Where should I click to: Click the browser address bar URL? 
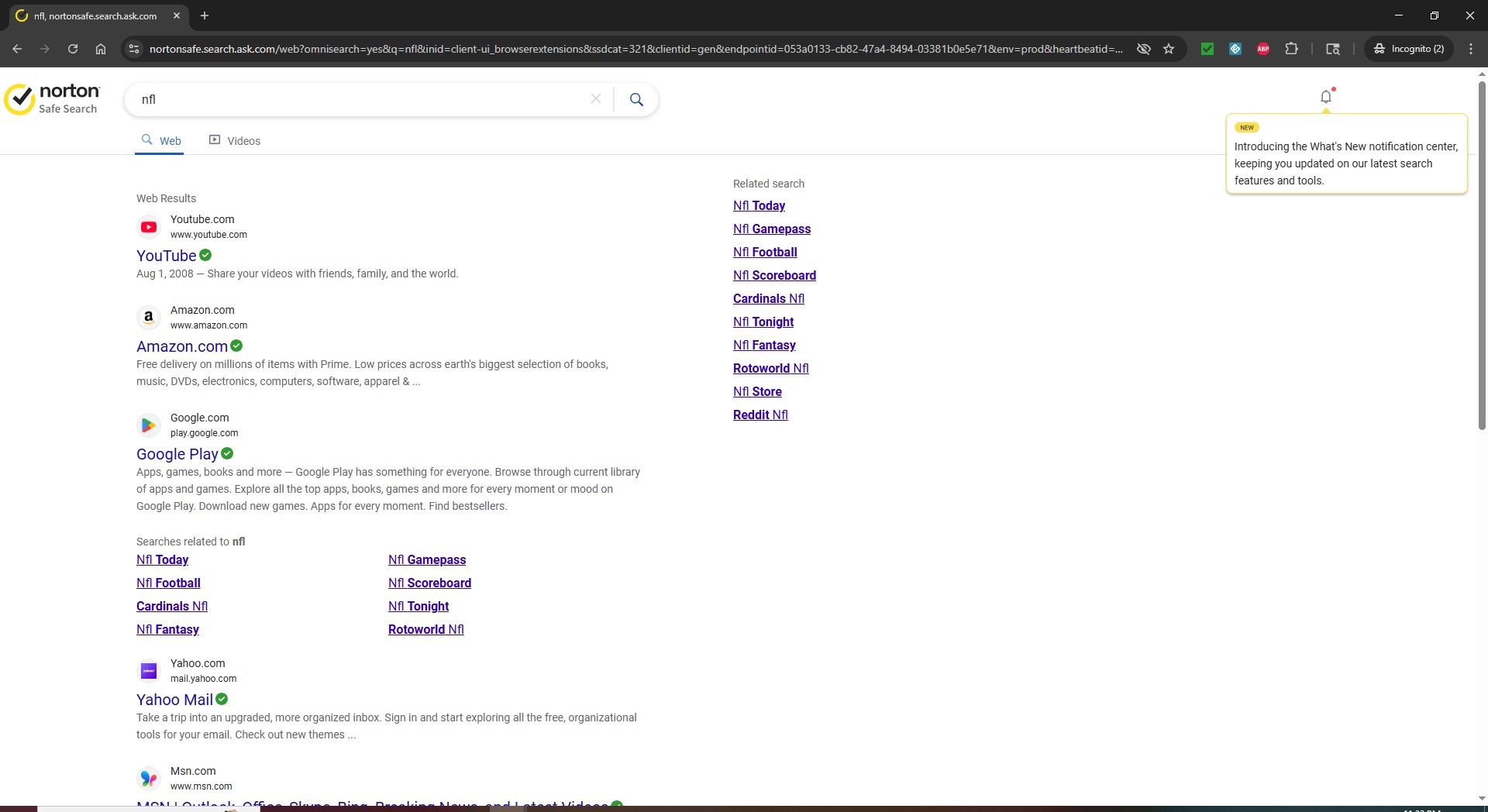635,49
